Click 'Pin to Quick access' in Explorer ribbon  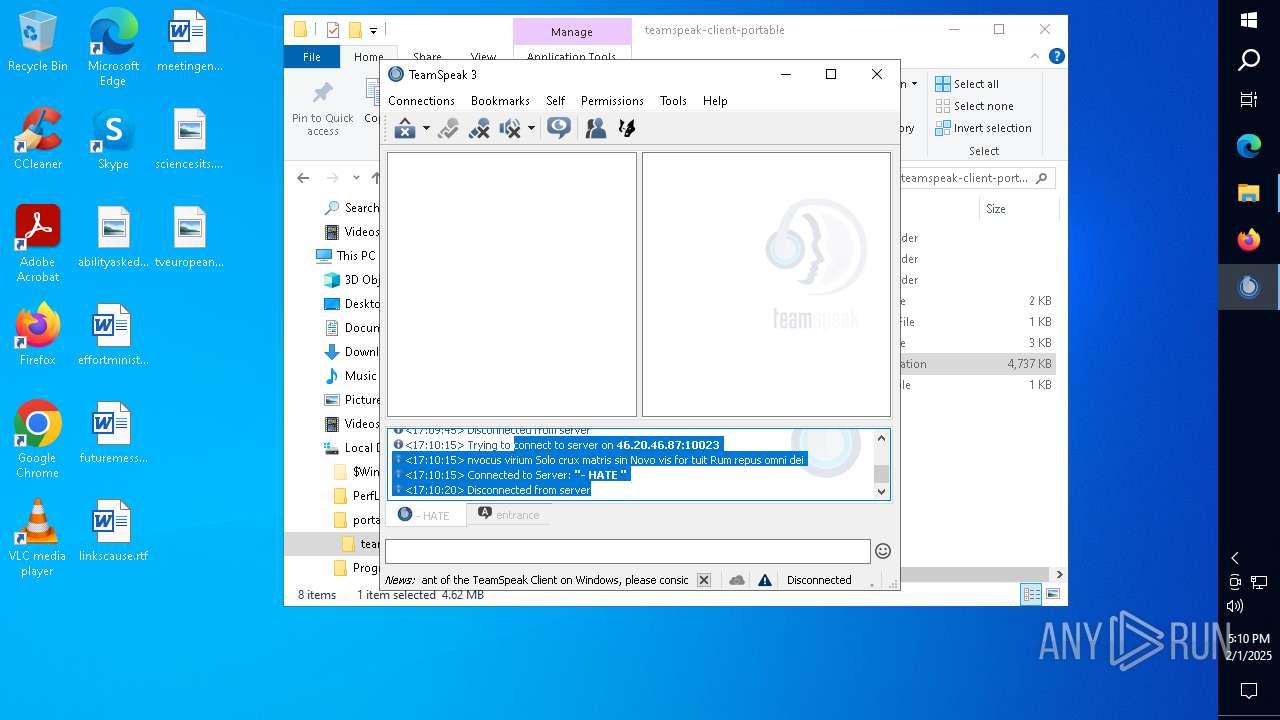pyautogui.click(x=323, y=110)
